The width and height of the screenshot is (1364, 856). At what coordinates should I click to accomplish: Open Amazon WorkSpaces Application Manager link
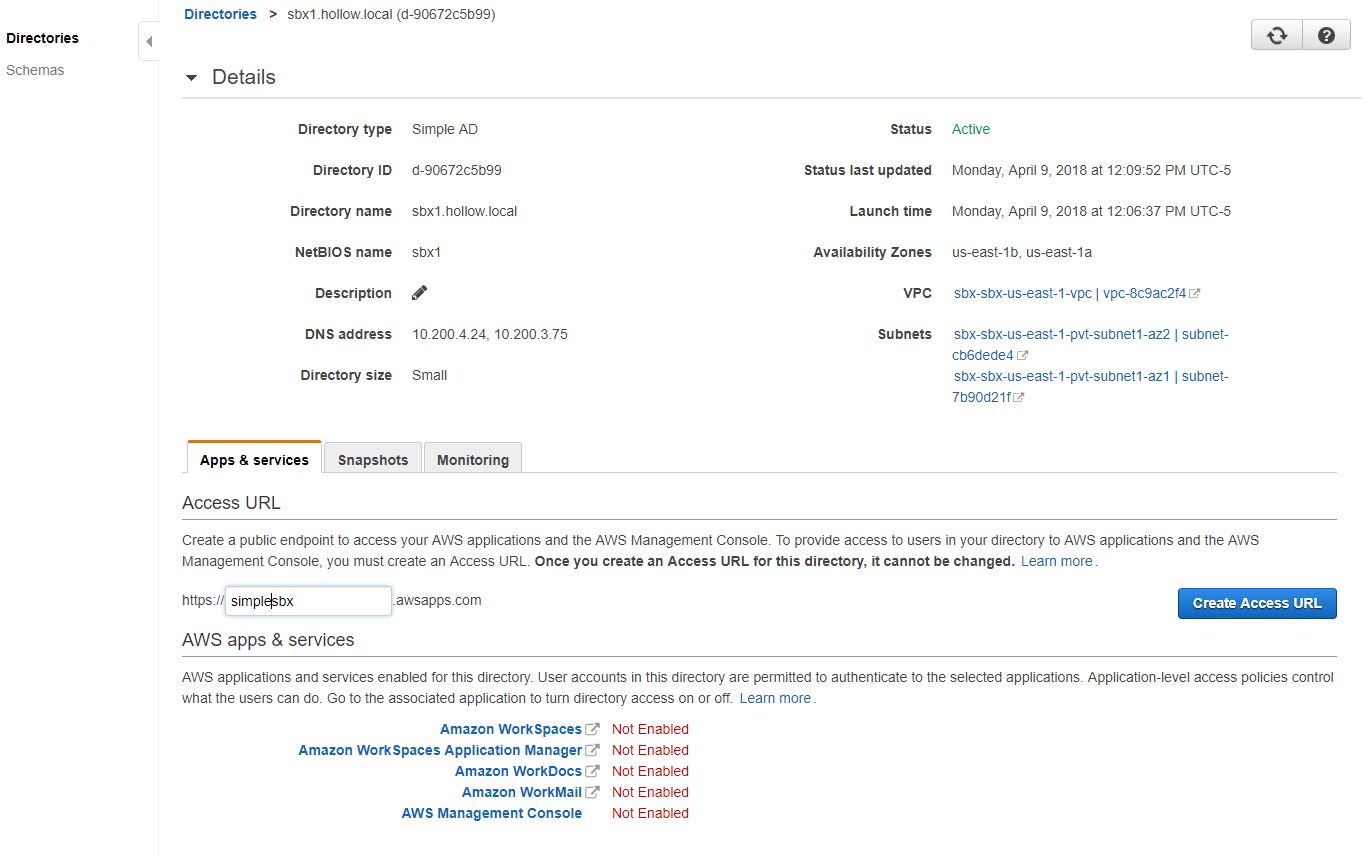coord(440,751)
